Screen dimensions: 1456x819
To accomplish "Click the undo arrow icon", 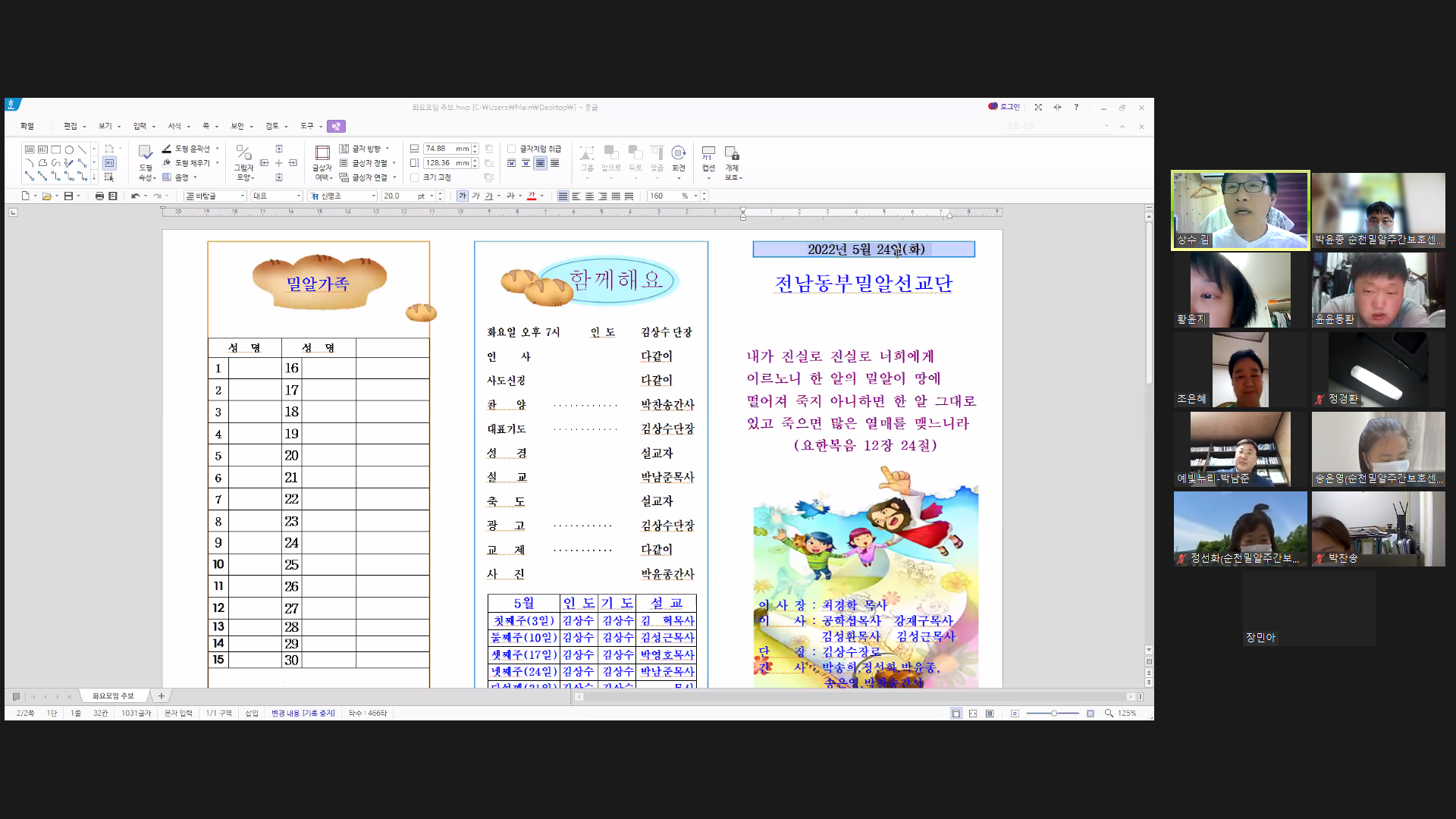I will pos(135,196).
